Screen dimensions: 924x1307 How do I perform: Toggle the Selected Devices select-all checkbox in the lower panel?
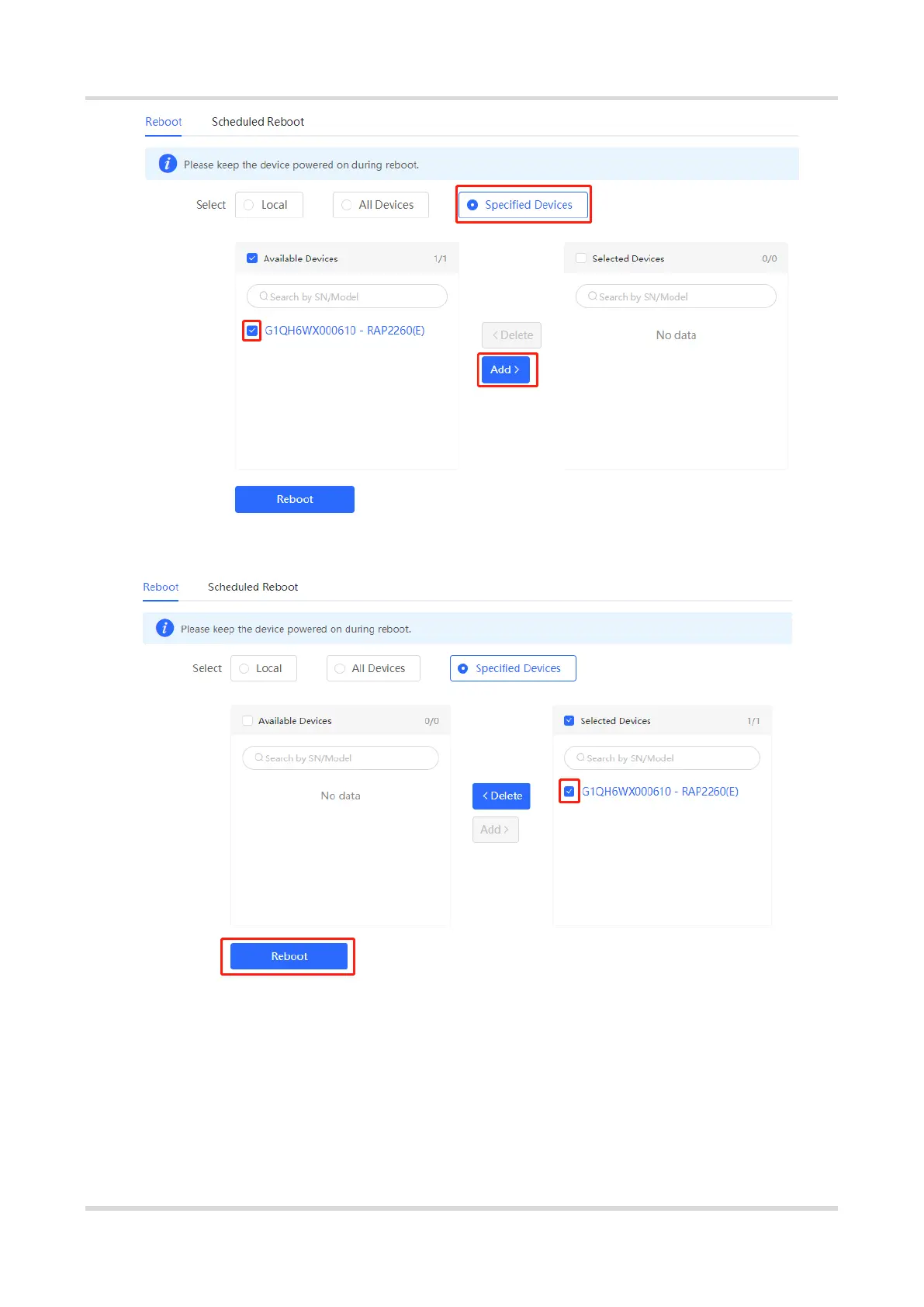tap(569, 721)
